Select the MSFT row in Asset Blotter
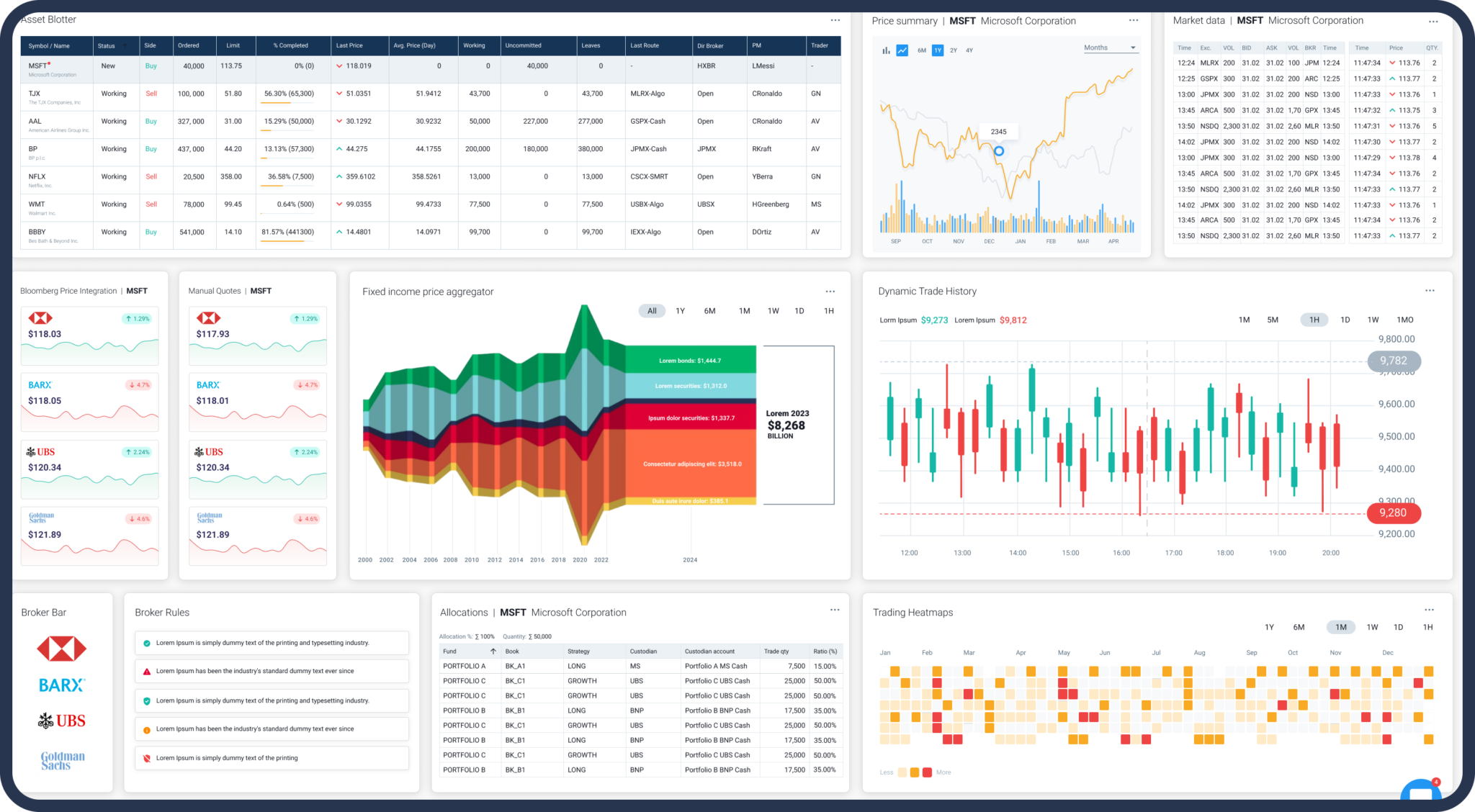The height and width of the screenshot is (812, 1475). 430,69
